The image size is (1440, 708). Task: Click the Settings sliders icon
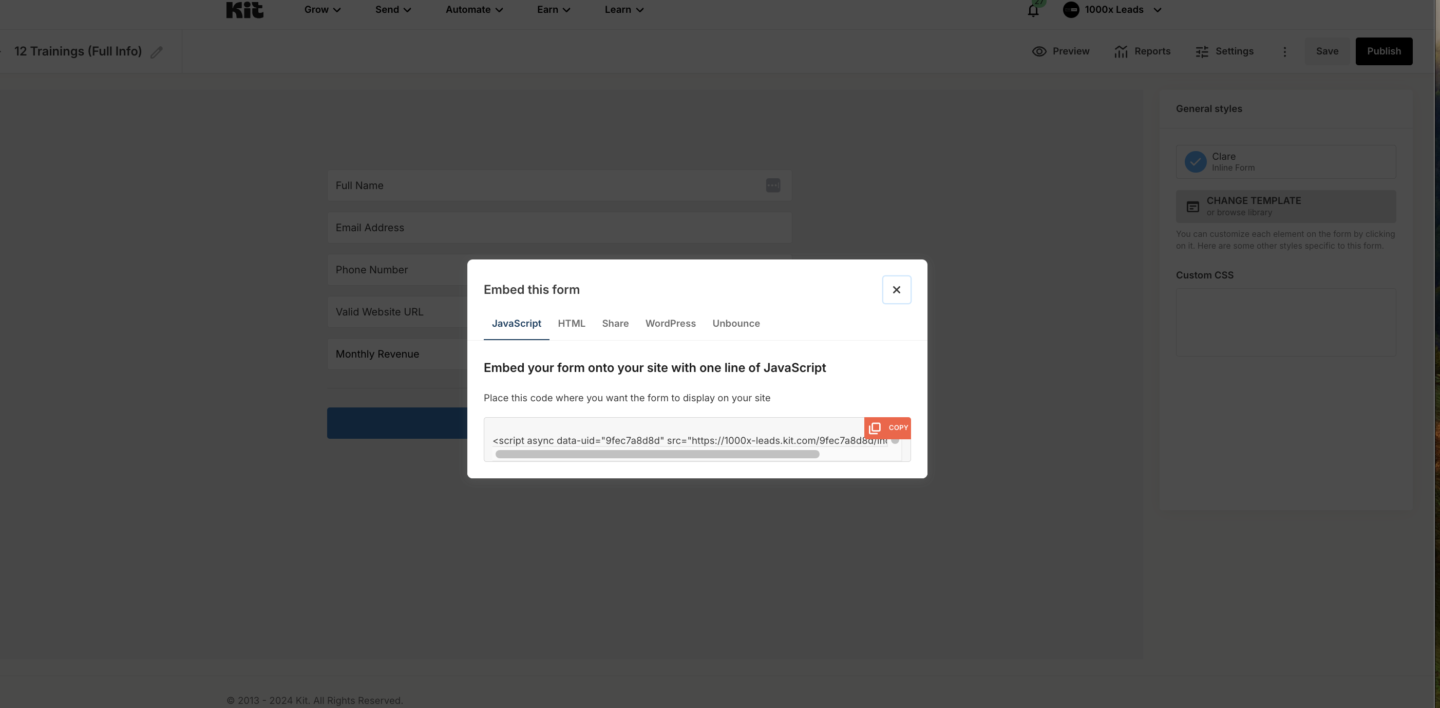point(1202,51)
